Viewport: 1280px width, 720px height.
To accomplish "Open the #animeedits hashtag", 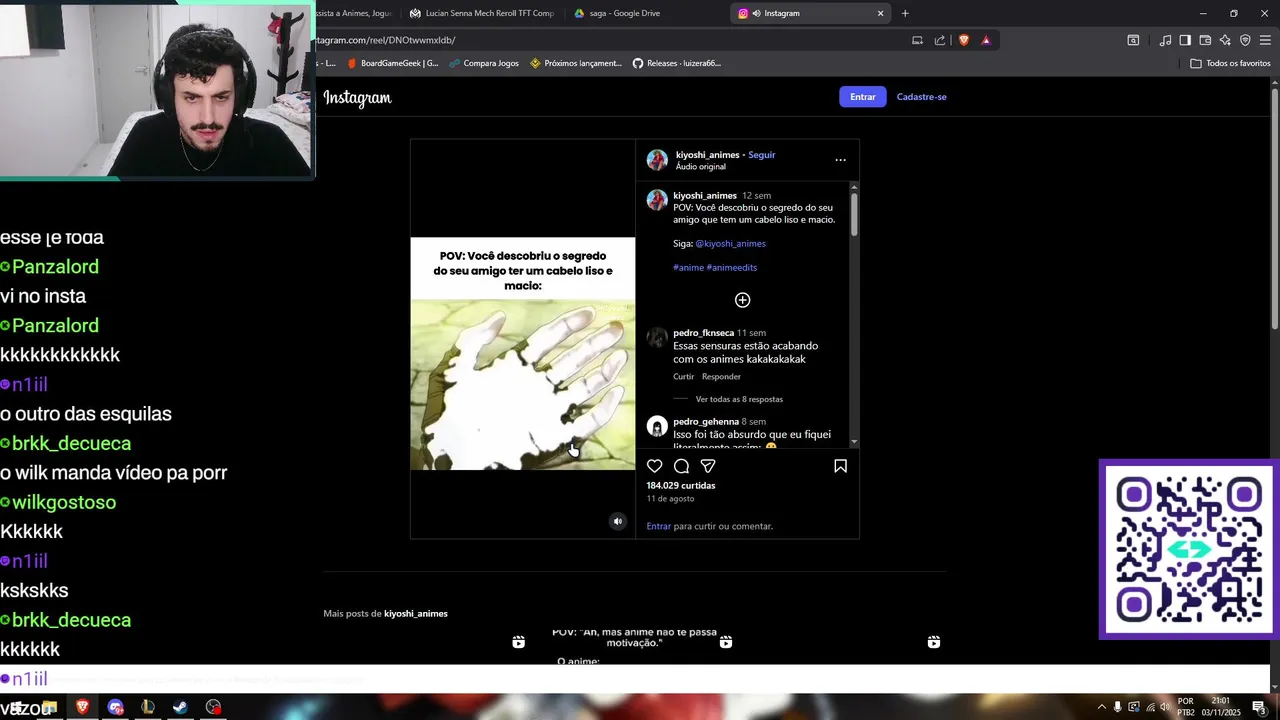I will 731,268.
